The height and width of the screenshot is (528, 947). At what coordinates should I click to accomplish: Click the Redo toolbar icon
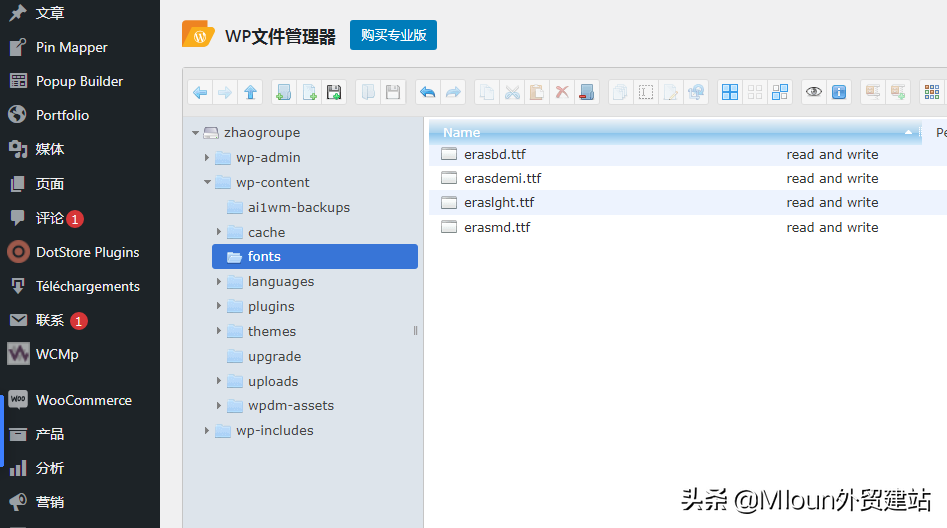[x=453, y=92]
